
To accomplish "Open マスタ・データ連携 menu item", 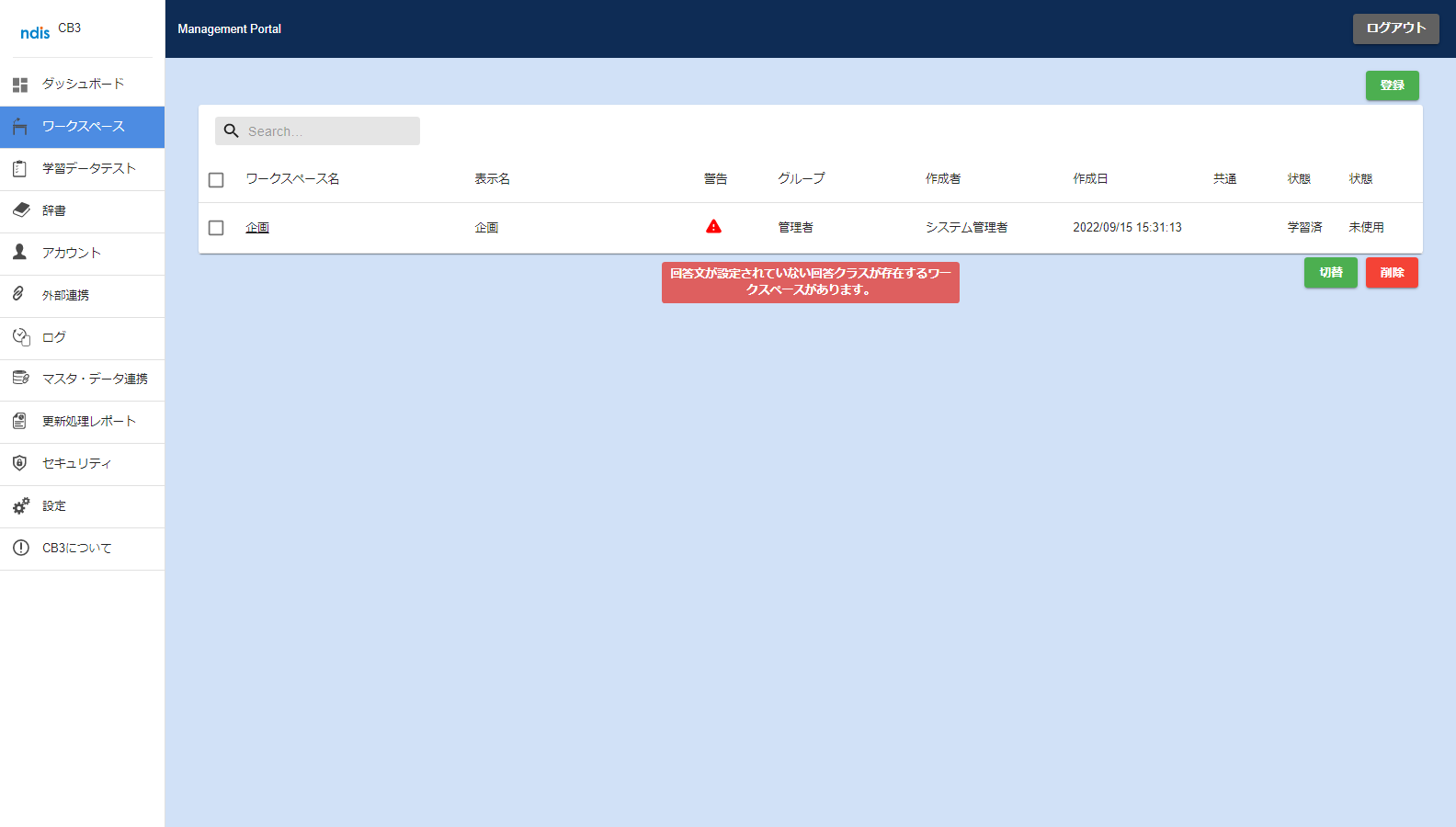I will point(94,379).
